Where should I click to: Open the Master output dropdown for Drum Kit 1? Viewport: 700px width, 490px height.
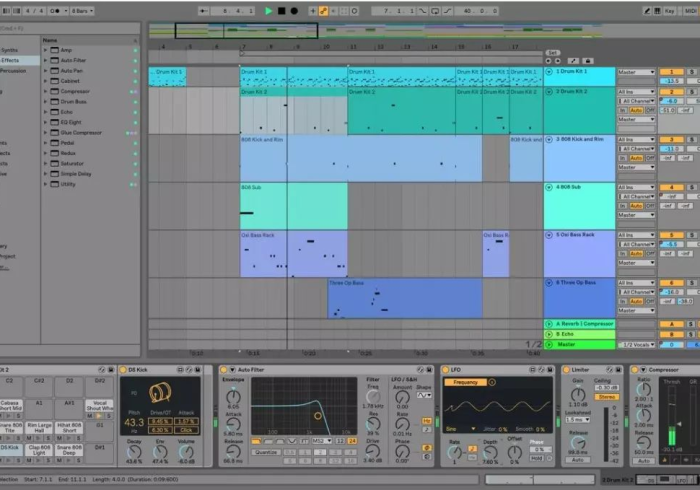pyautogui.click(x=636, y=72)
